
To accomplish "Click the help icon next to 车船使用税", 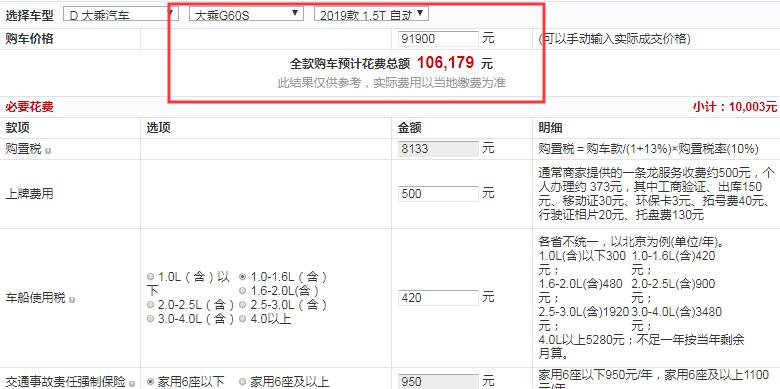I will click(72, 299).
